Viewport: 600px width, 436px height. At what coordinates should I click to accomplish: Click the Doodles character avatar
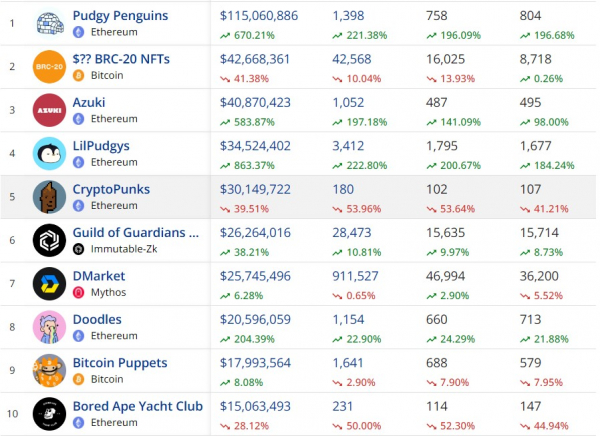point(50,327)
